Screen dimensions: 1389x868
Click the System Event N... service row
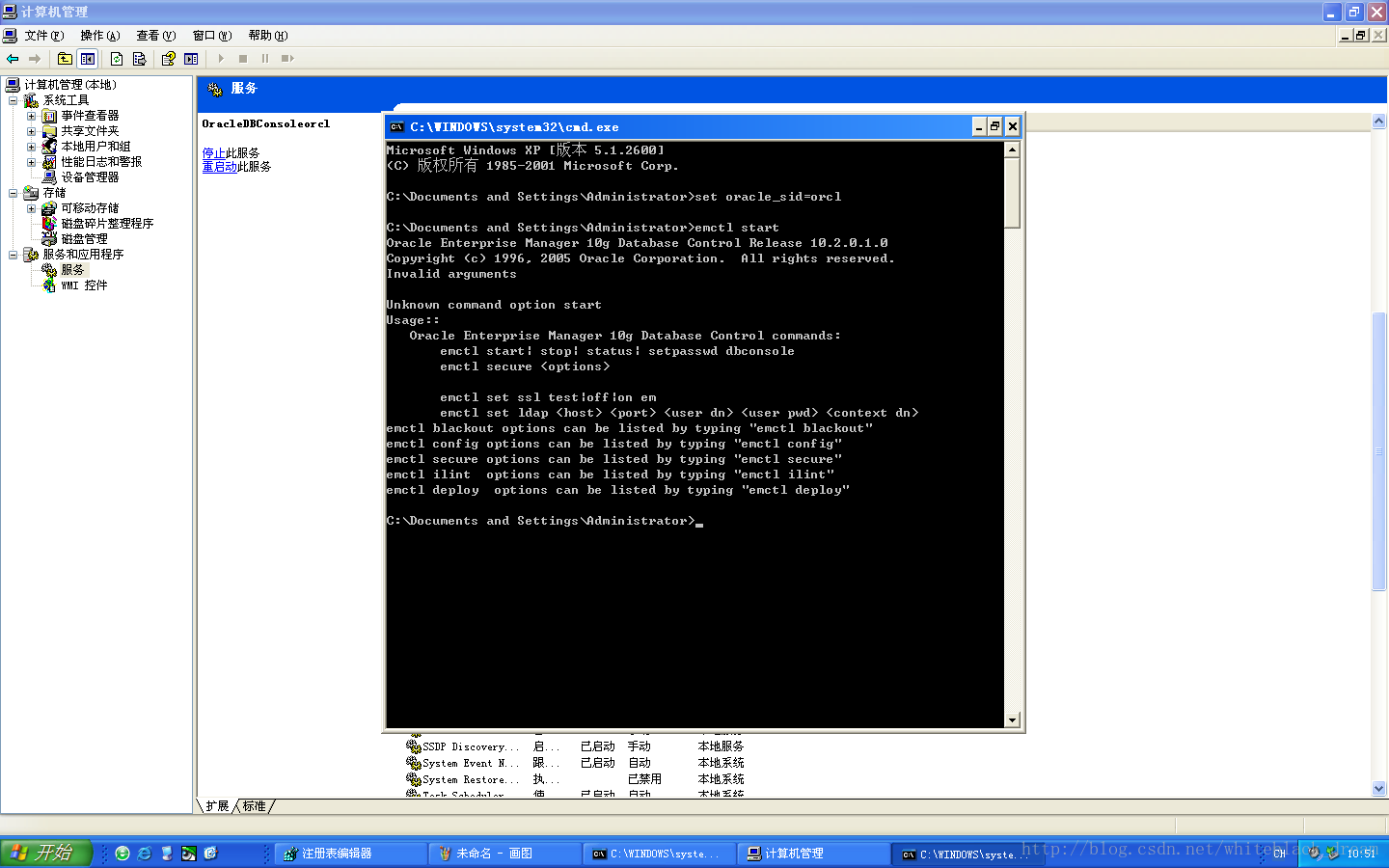point(576,763)
